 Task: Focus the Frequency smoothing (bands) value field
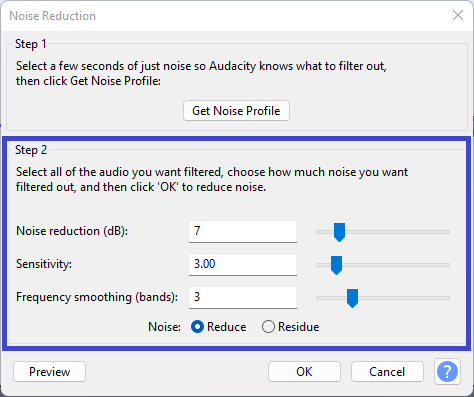[x=243, y=297]
